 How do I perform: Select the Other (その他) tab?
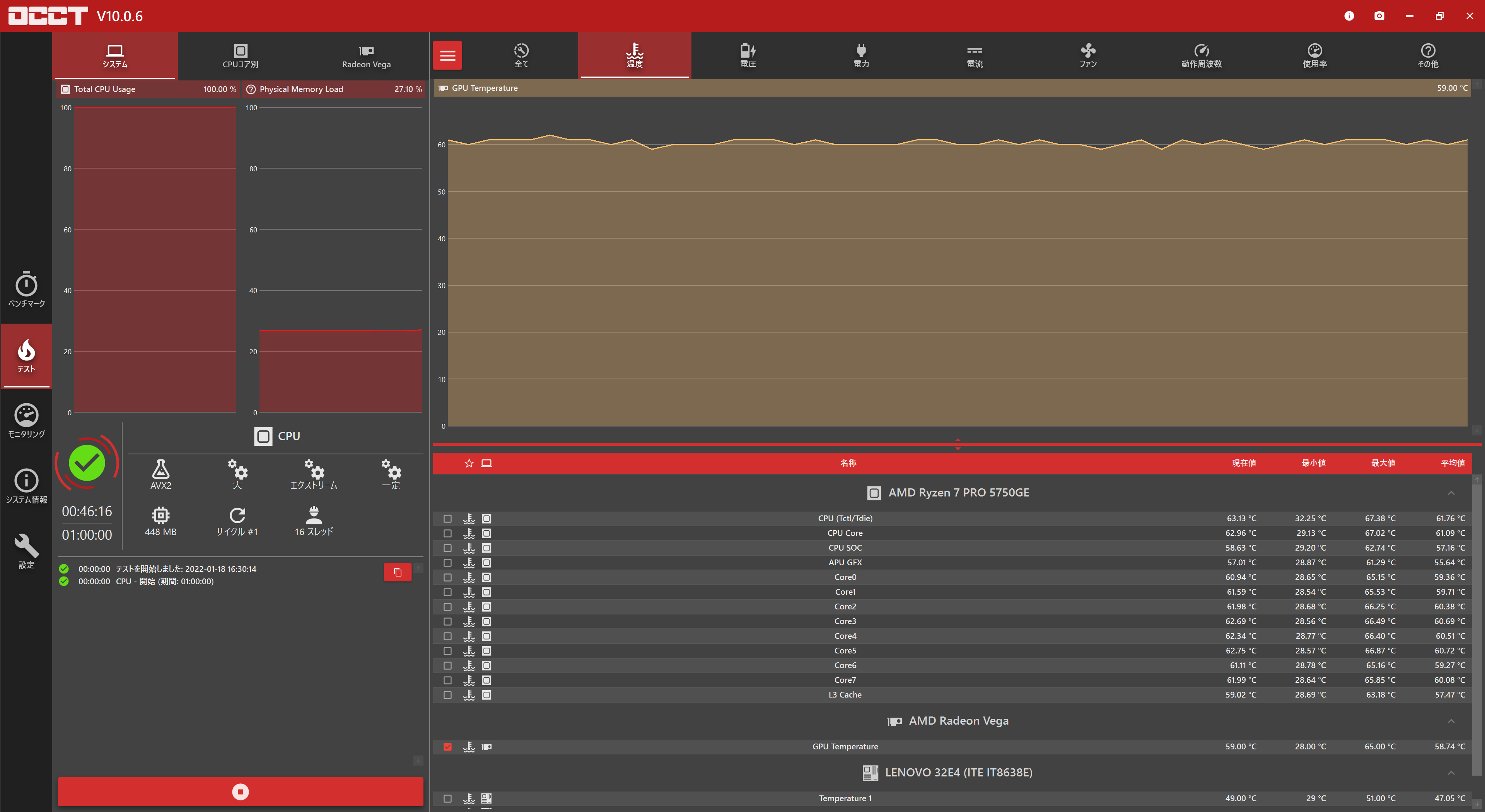(1428, 55)
